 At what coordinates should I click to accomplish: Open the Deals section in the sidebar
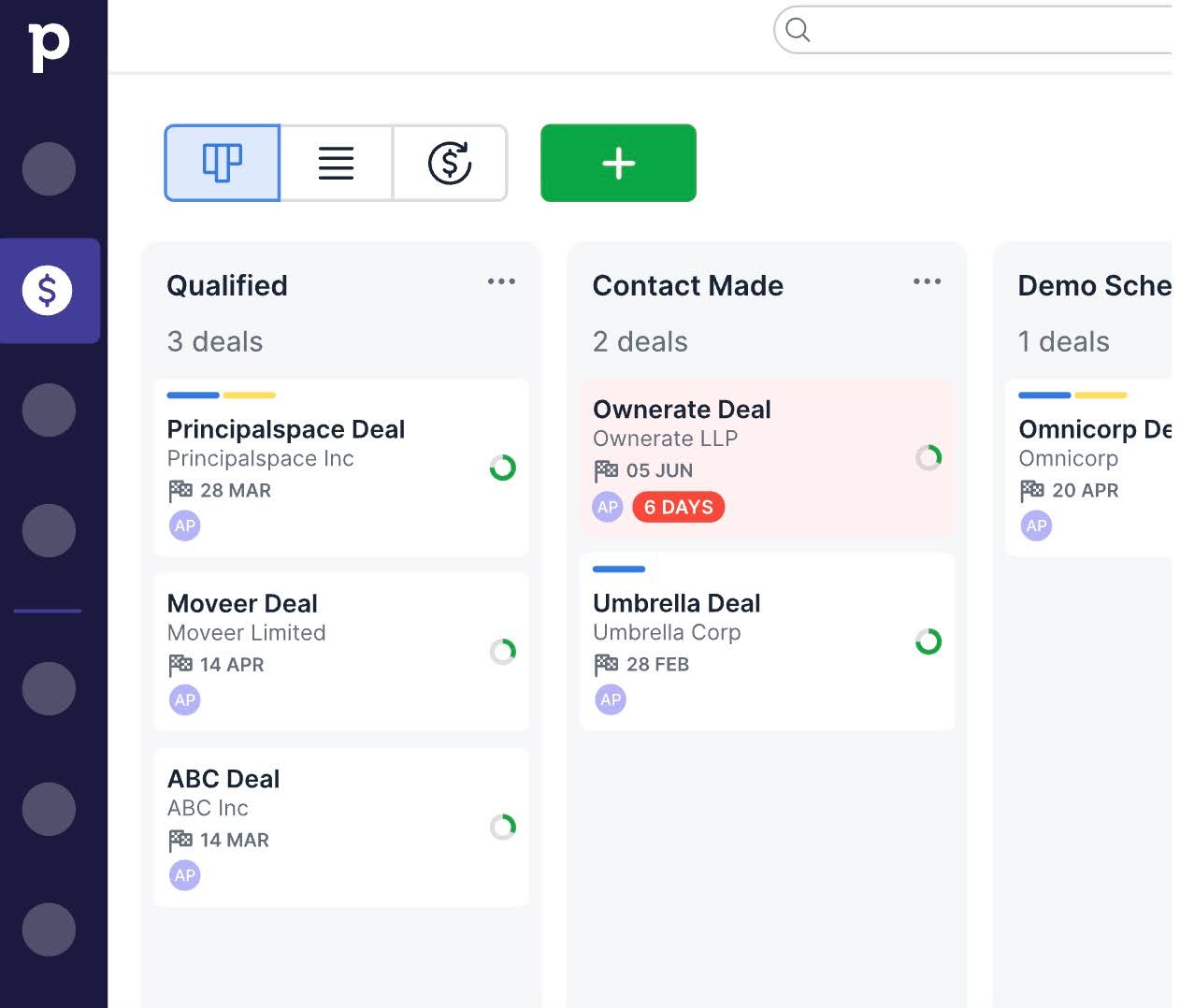pyautogui.click(x=49, y=291)
